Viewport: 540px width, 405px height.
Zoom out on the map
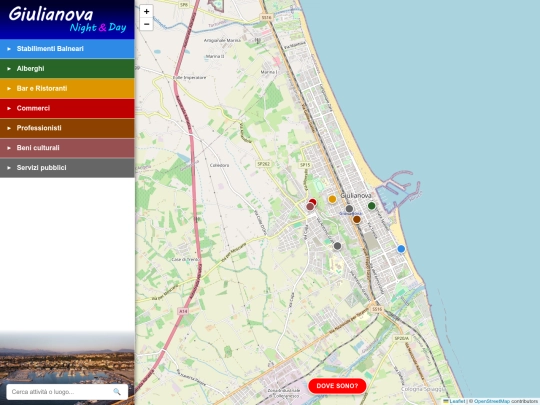(x=146, y=24)
